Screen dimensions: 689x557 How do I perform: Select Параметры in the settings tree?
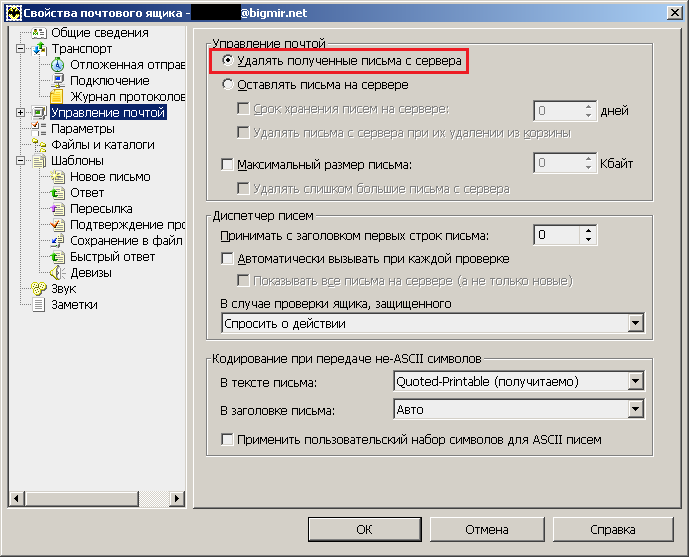tap(82, 128)
